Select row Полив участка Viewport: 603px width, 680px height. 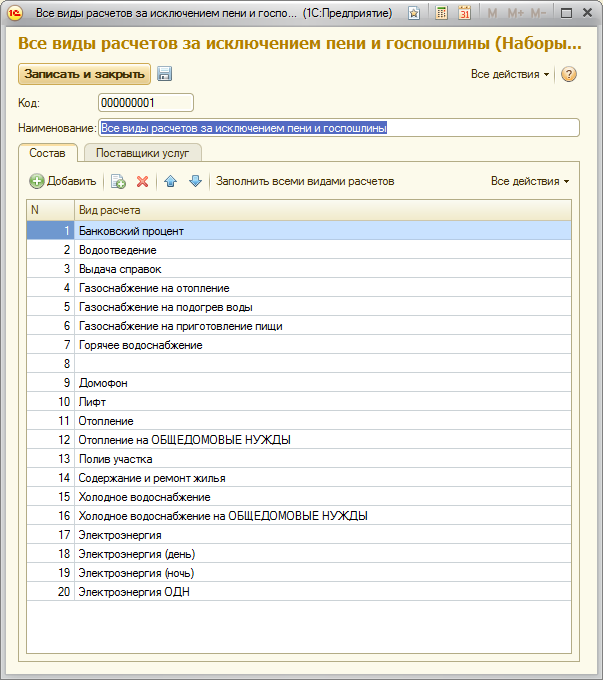[x=299, y=459]
